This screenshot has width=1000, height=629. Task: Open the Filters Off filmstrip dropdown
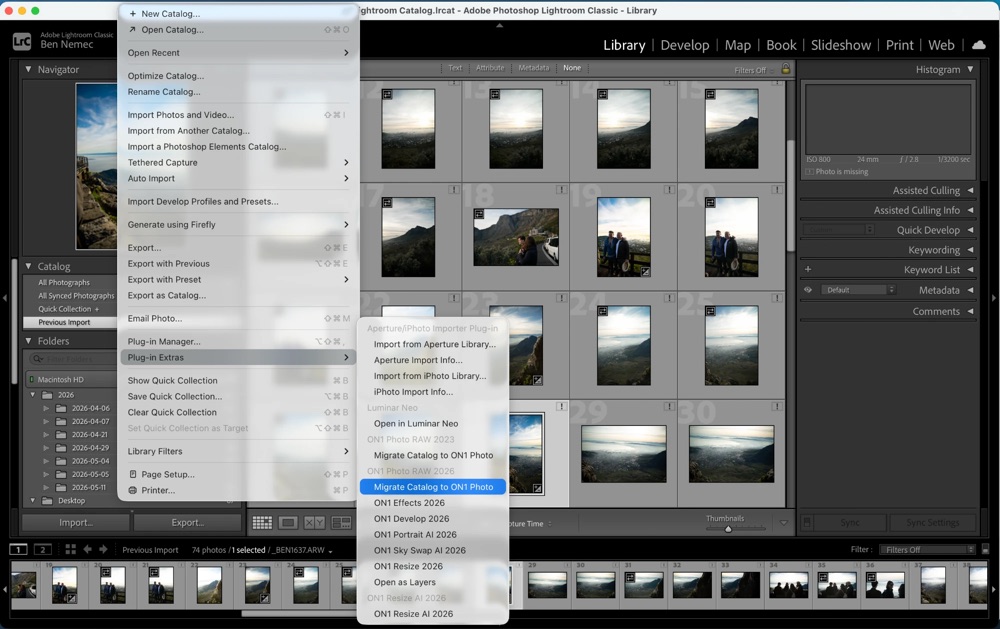point(927,549)
